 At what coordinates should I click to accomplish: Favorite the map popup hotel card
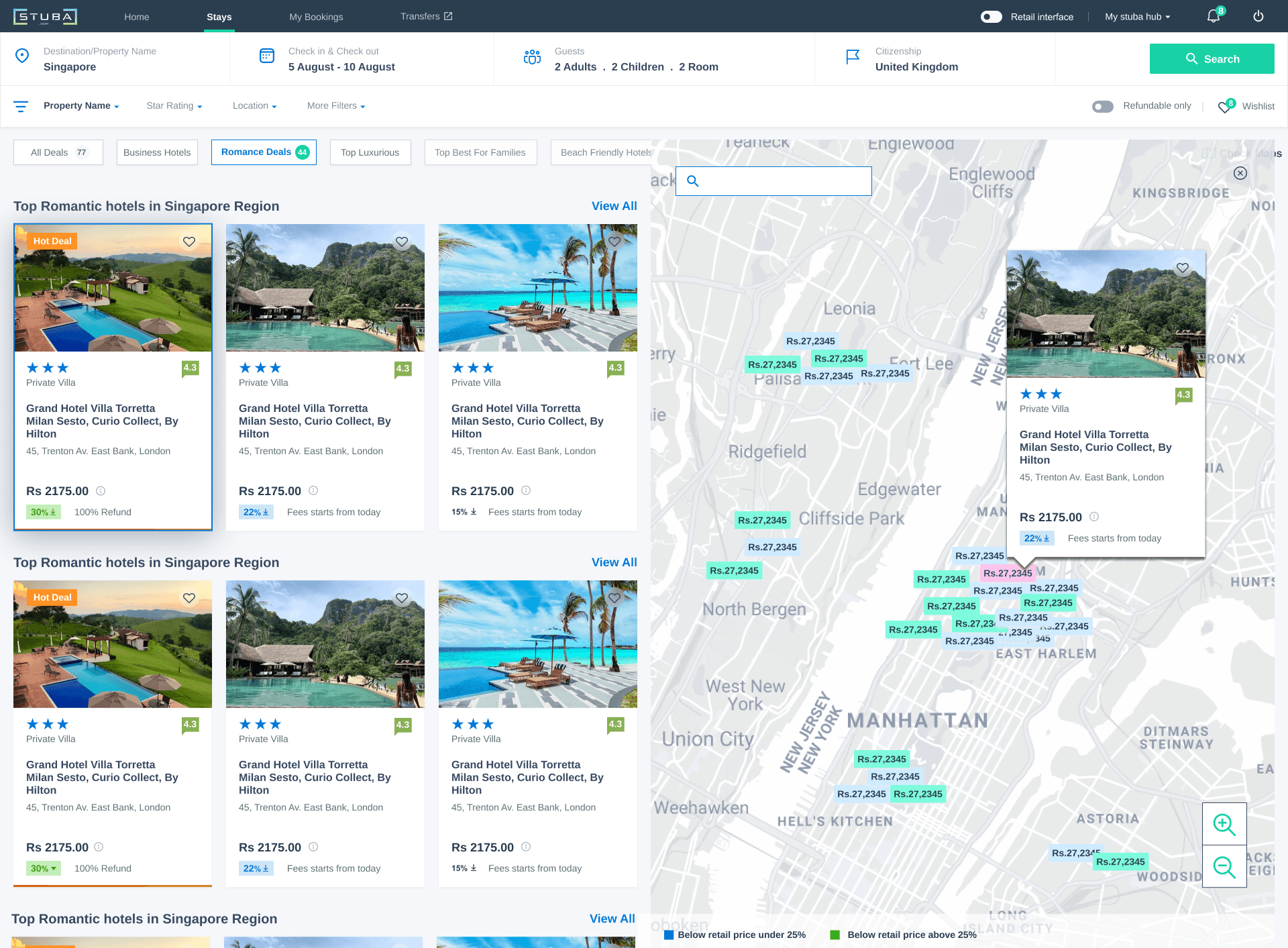pos(1183,268)
